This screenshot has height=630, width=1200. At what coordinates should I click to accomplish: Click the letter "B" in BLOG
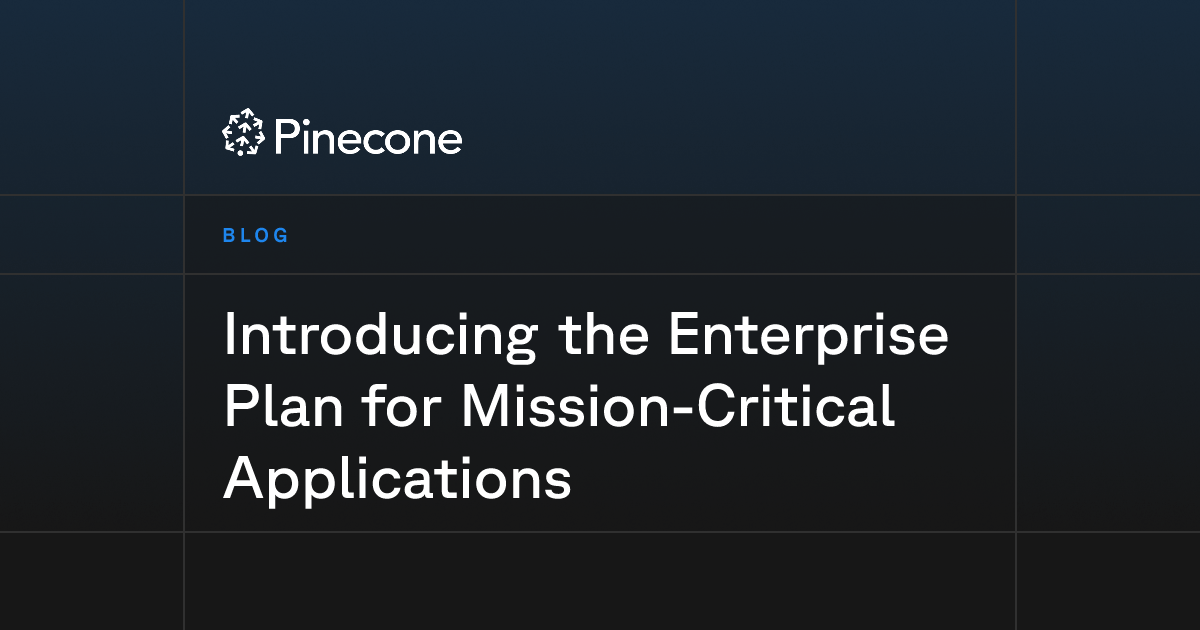click(229, 236)
